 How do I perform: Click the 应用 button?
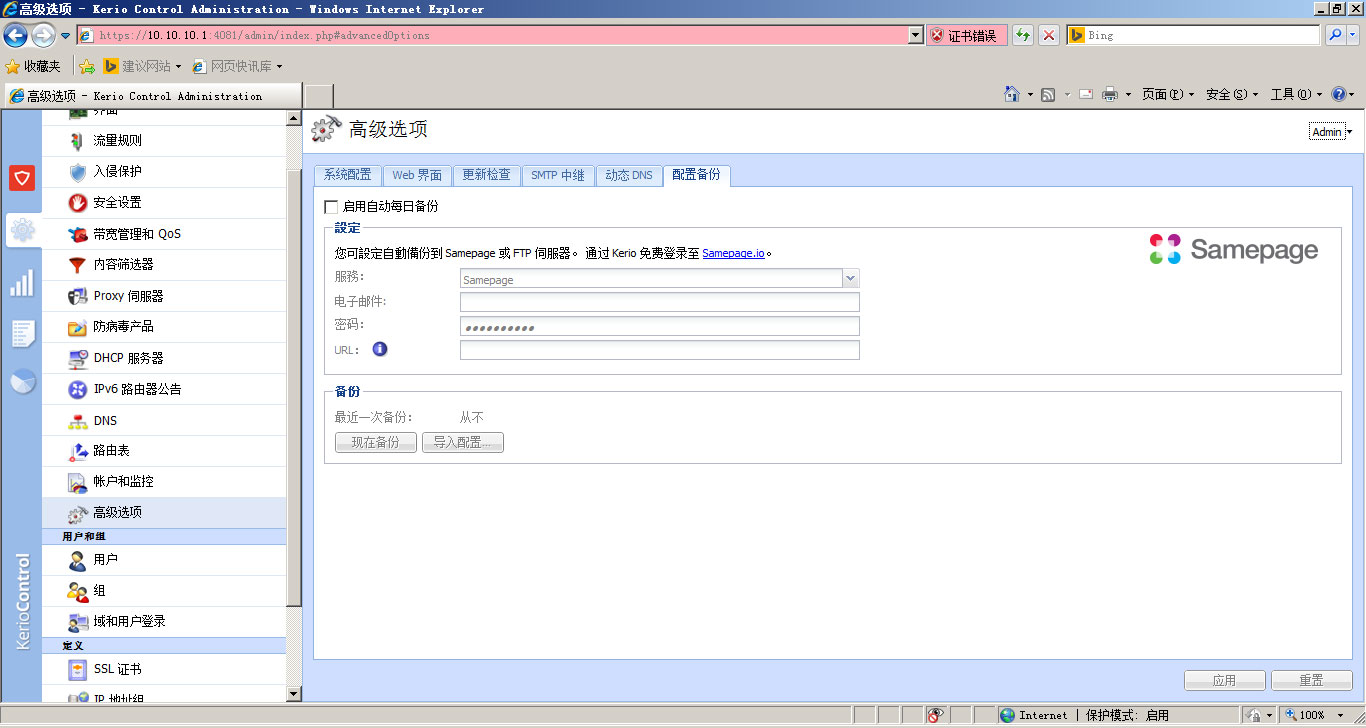tap(1224, 680)
